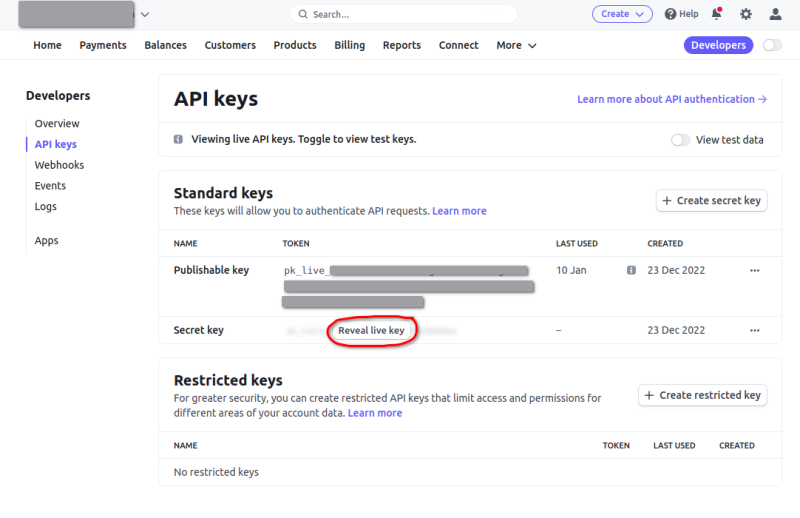Toggle the View test data switch
Screen dimensions: 800x518
(681, 140)
